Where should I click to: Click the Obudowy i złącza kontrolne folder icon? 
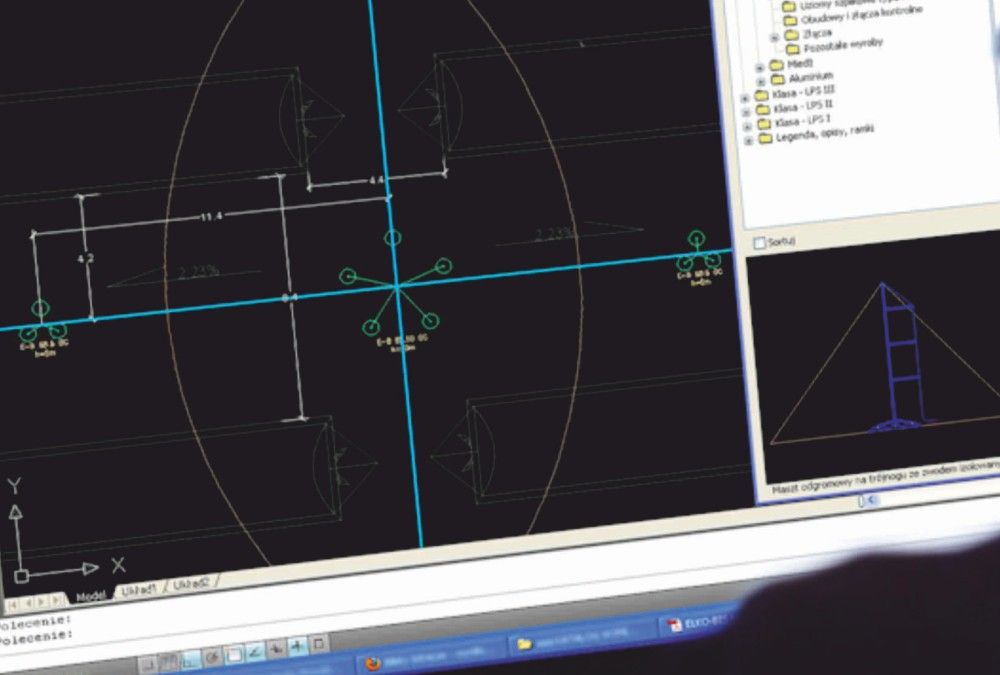point(790,21)
